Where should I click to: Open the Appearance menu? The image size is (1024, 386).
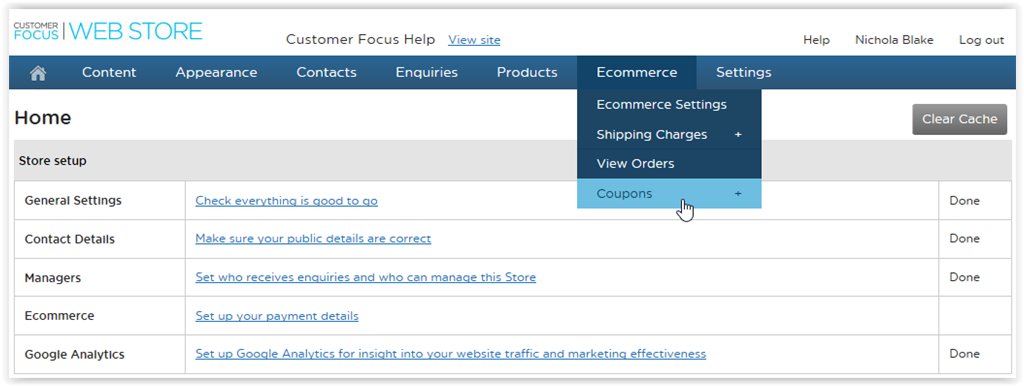point(216,72)
